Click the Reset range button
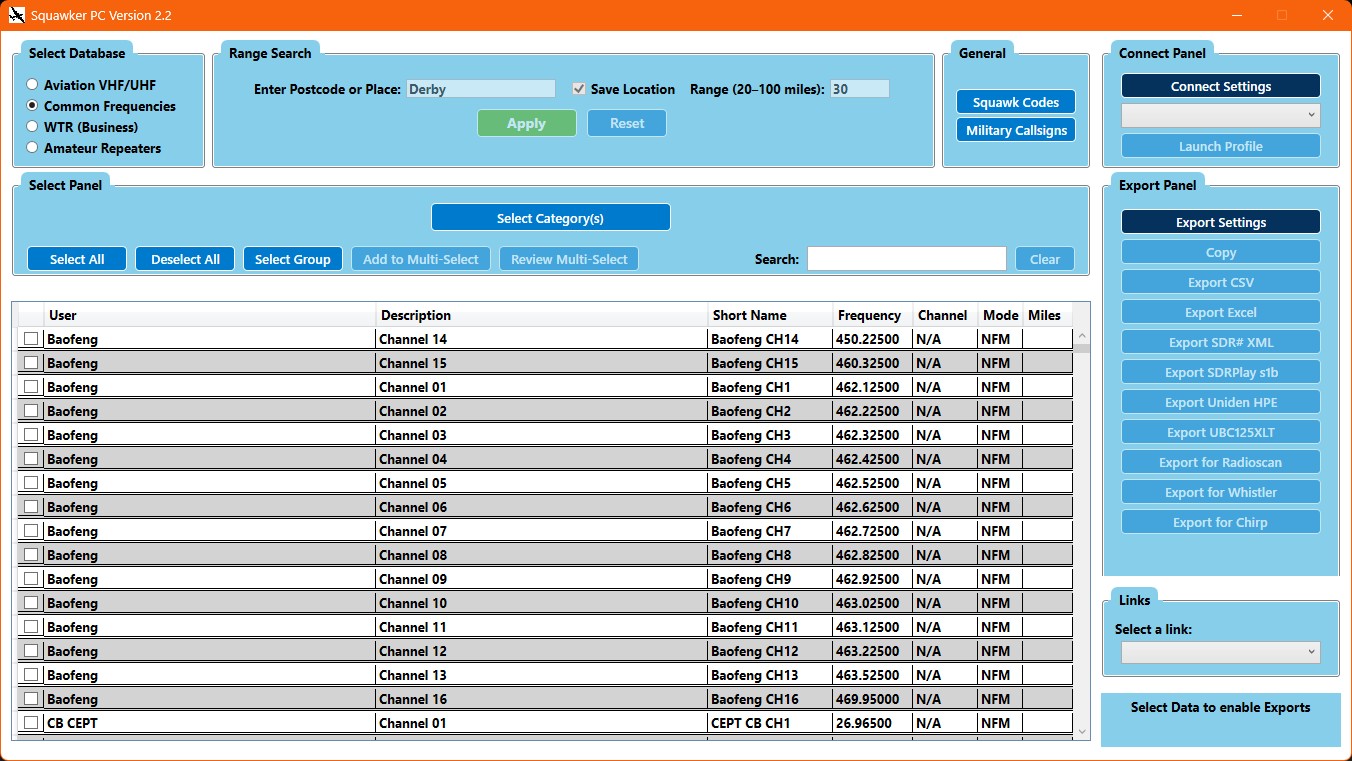 click(x=627, y=123)
